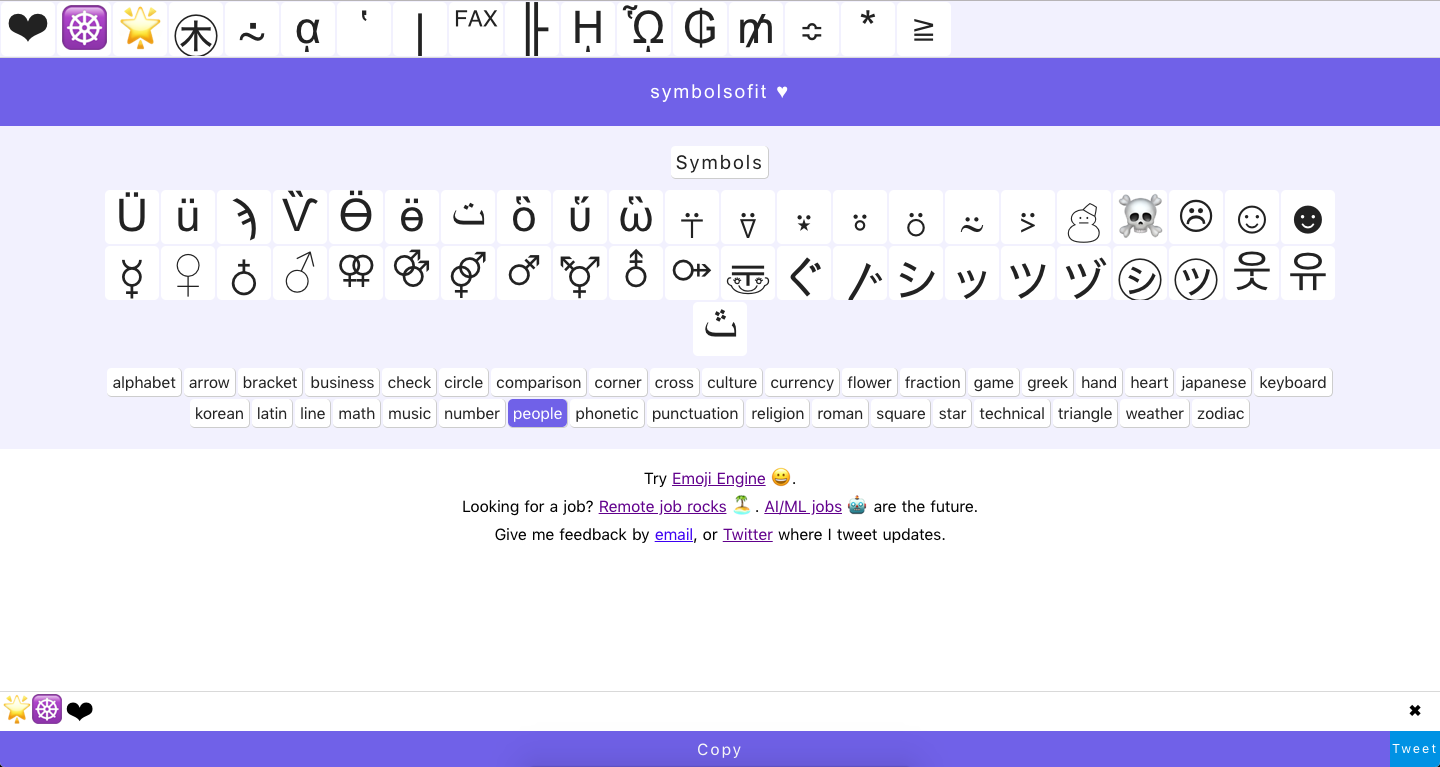Click the dharma wheel icon in toolbar
1440x767 pixels.
(x=84, y=28)
